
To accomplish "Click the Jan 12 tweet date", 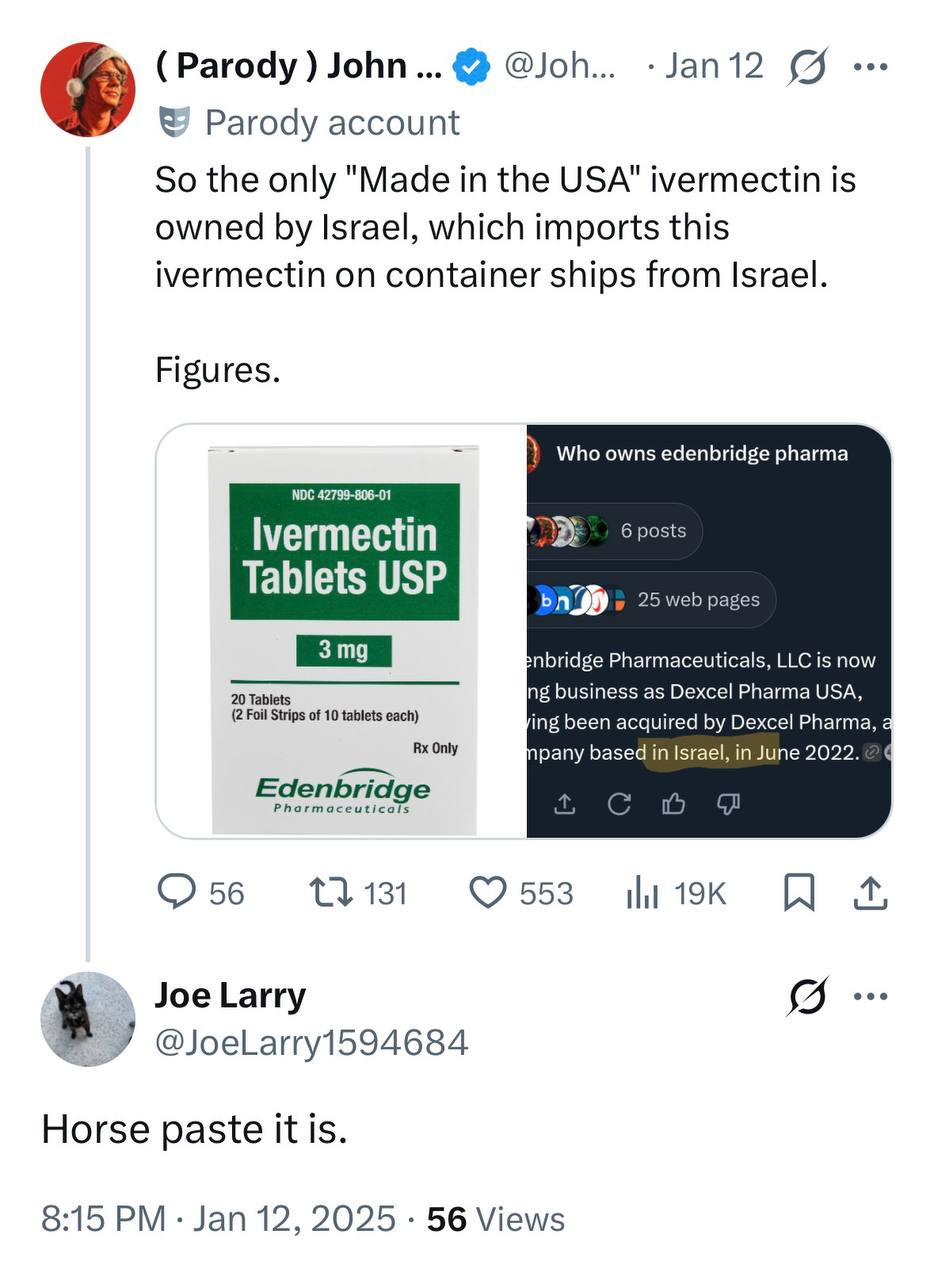I will [713, 67].
